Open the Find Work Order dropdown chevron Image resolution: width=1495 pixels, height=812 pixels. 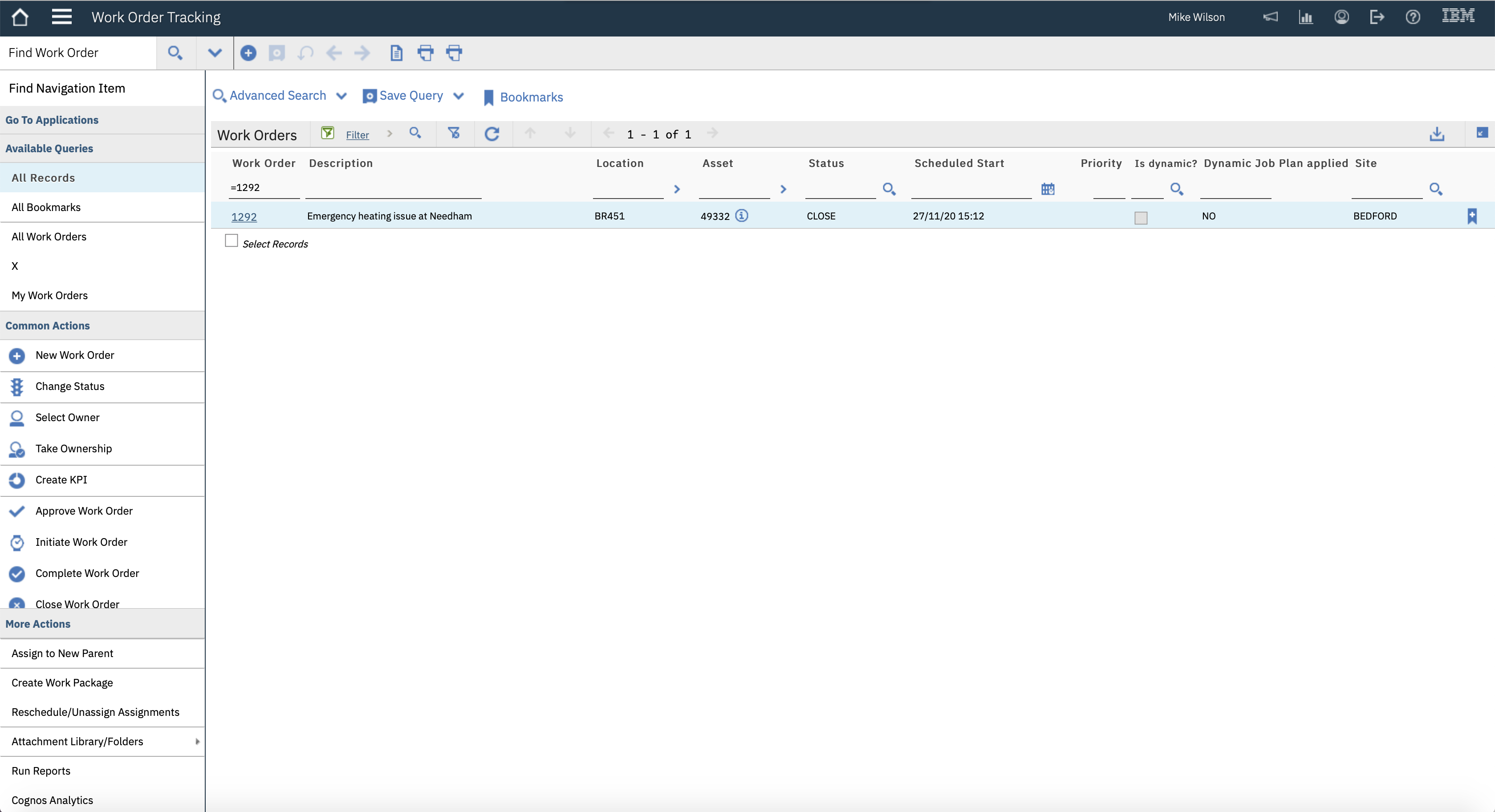(215, 53)
